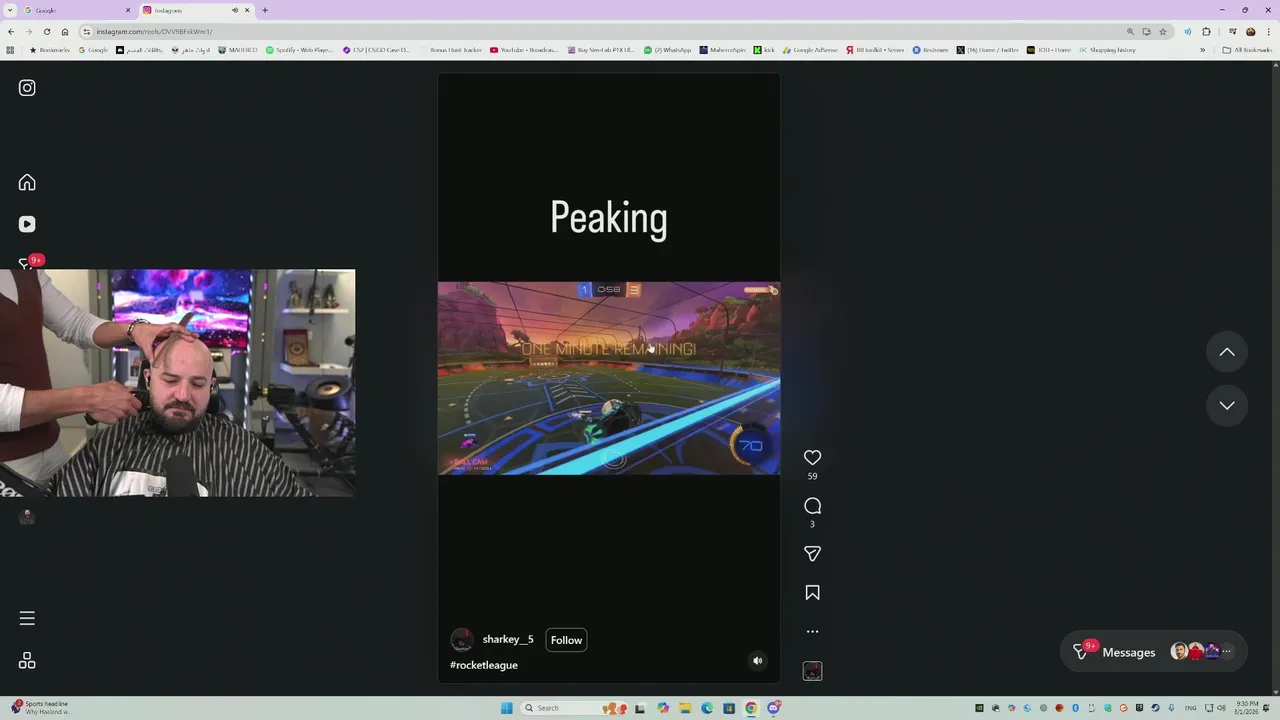
Task: Bookmark this page with star icon
Action: pos(1162,31)
